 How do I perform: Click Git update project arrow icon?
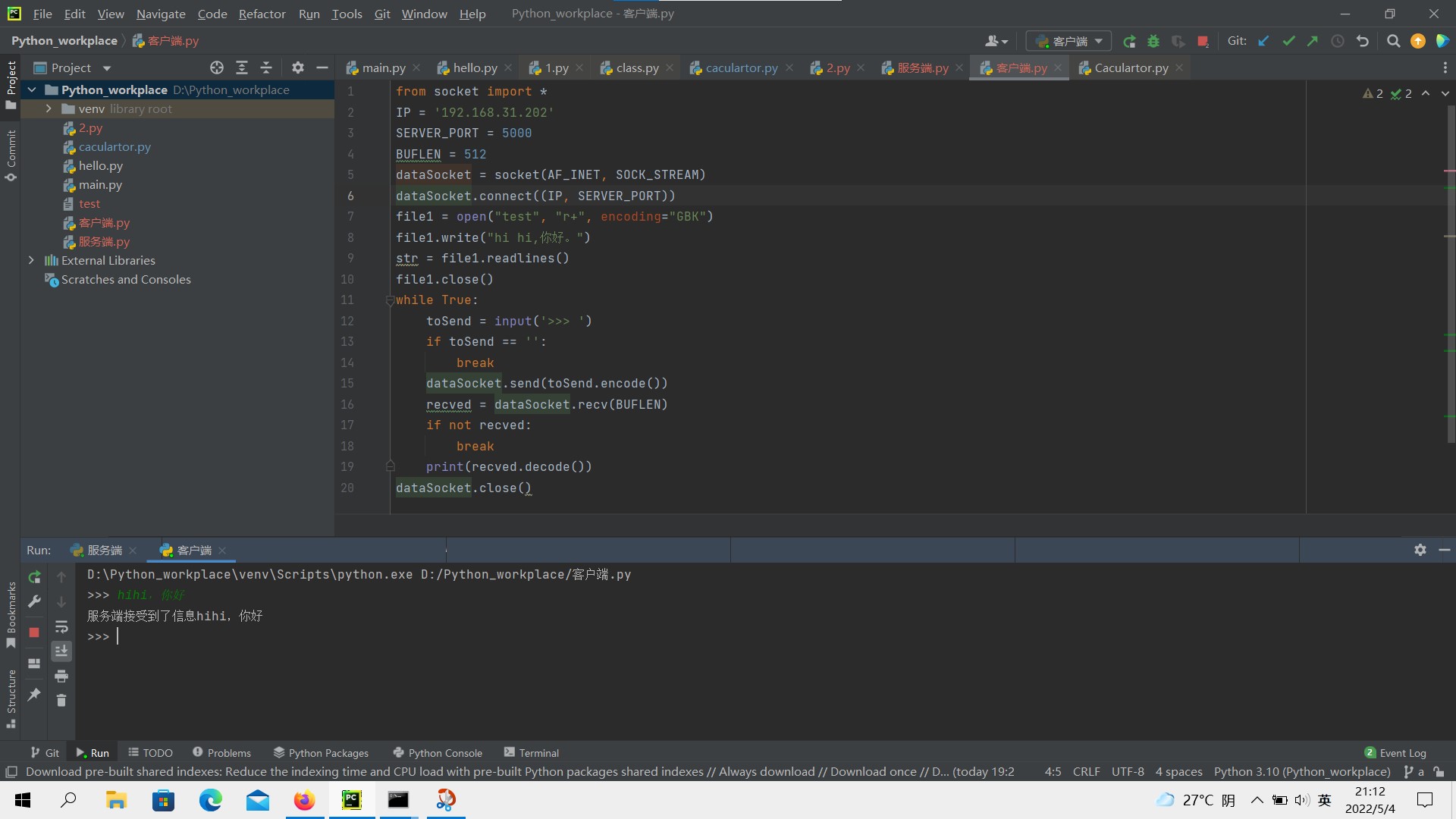[1263, 41]
